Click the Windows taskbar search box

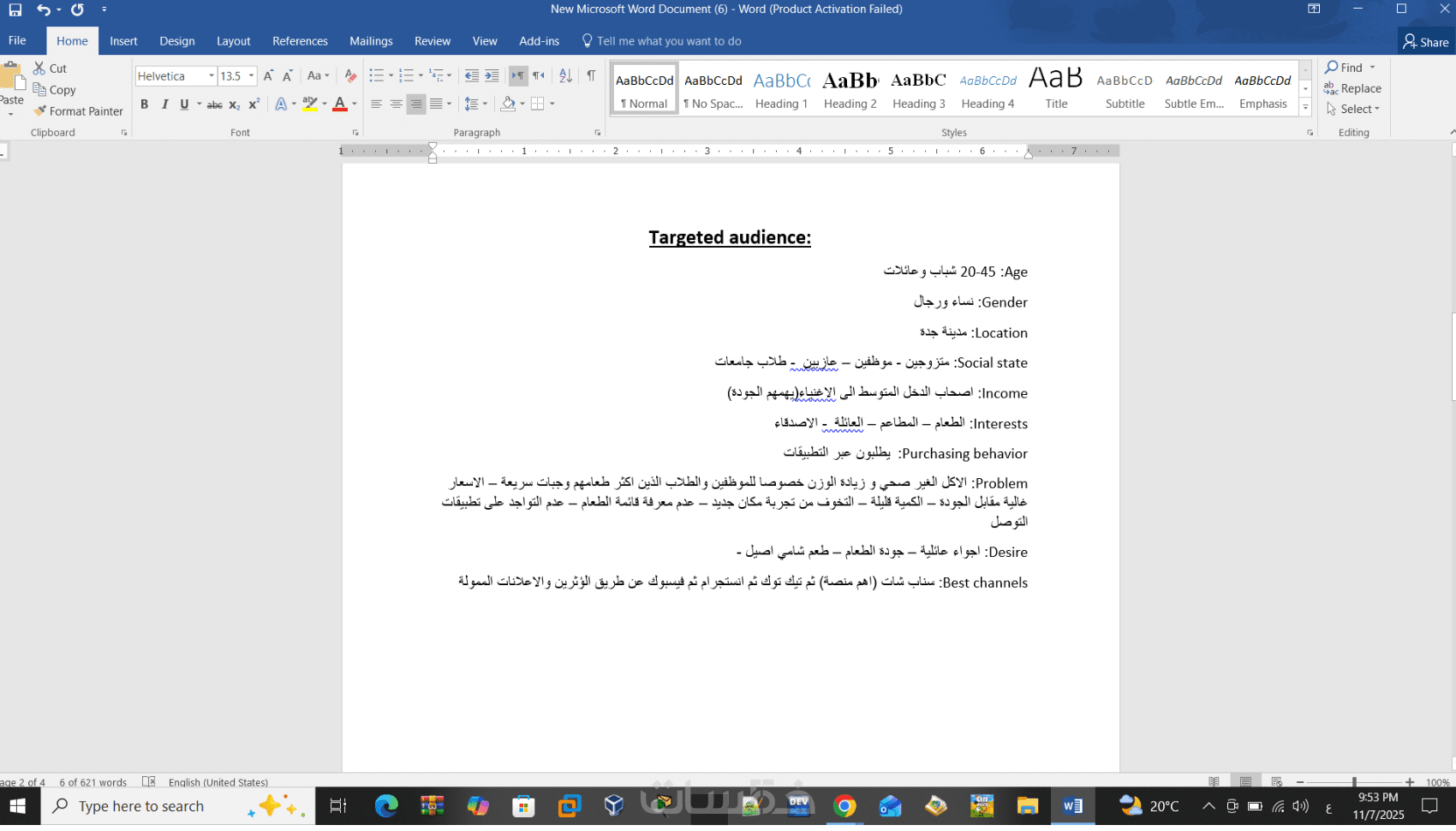pos(178,806)
